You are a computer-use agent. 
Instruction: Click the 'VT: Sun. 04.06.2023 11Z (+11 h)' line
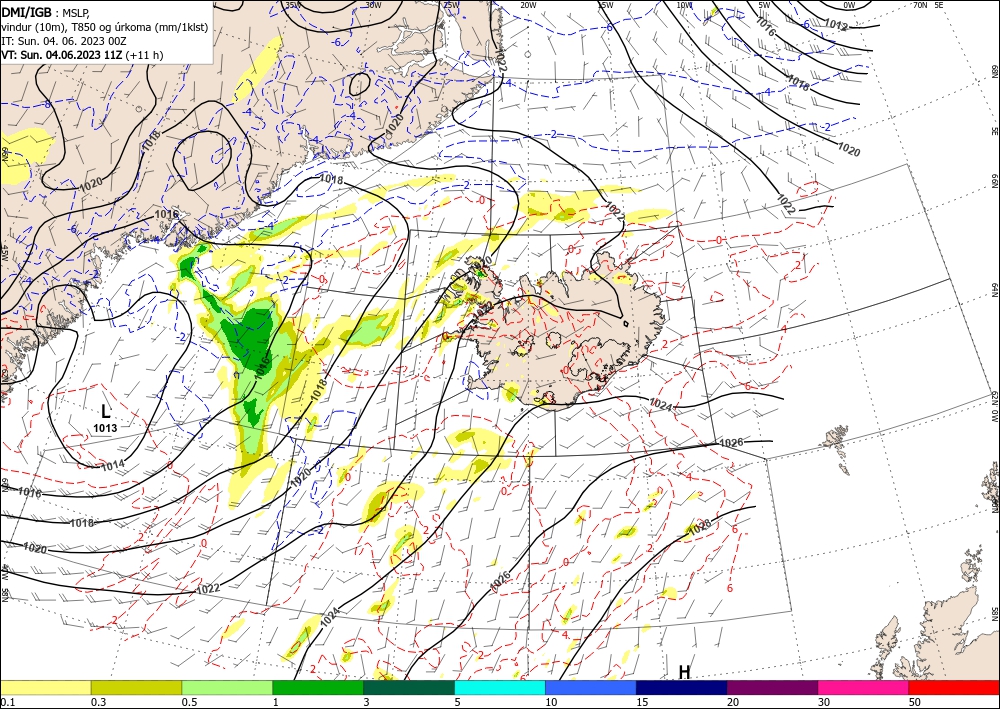click(x=82, y=55)
